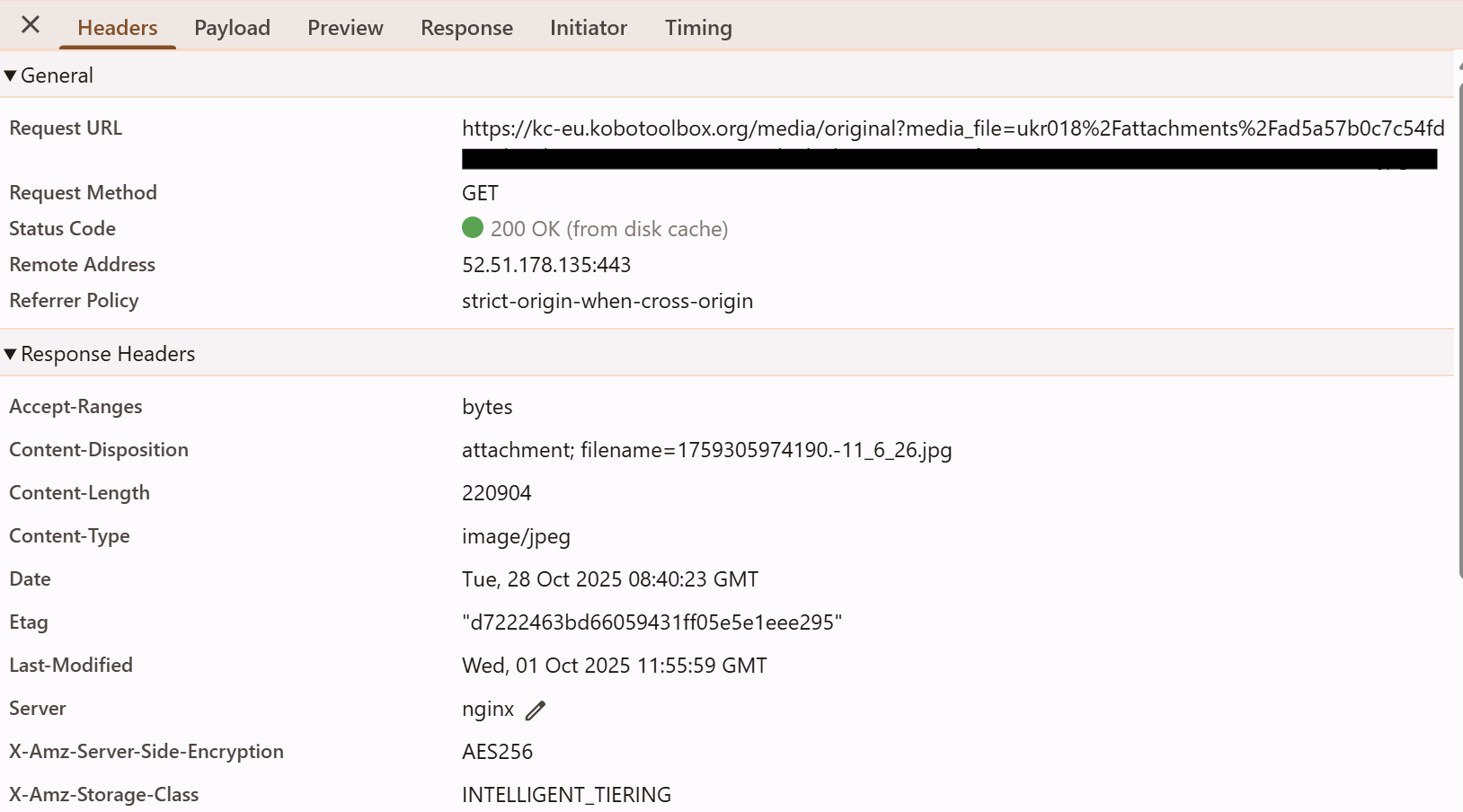Image resolution: width=1463 pixels, height=812 pixels.
Task: Click the Remote Address value 52.51.178.135:443
Action: pos(546,265)
